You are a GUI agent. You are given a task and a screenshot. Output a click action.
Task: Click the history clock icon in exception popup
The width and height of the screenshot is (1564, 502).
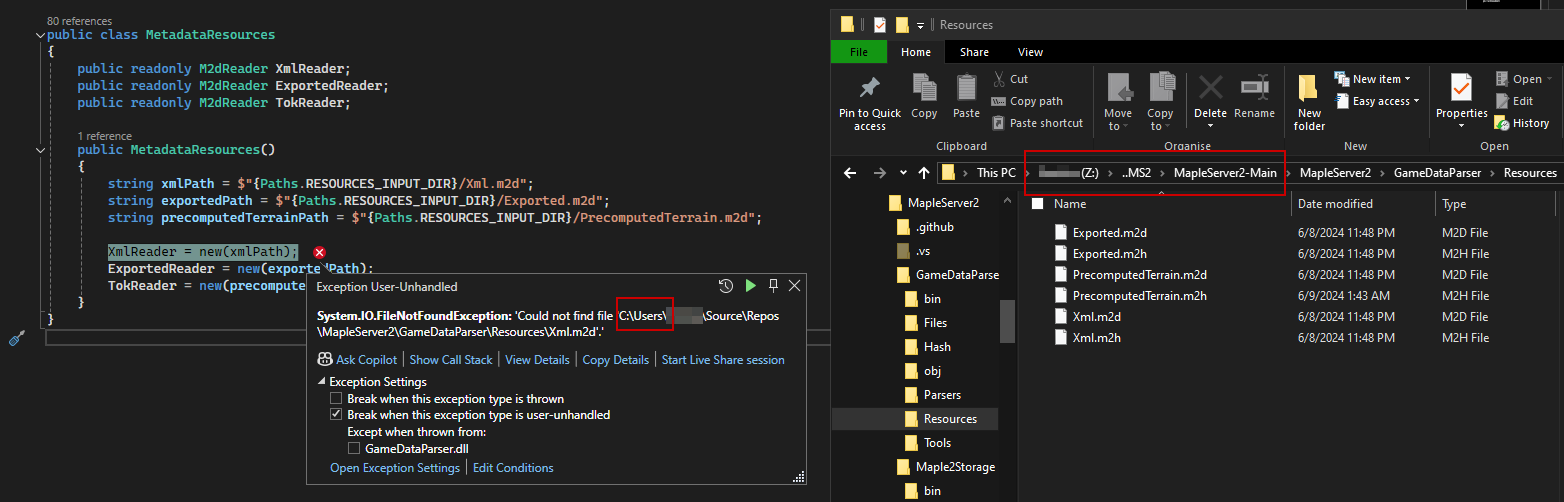727,286
